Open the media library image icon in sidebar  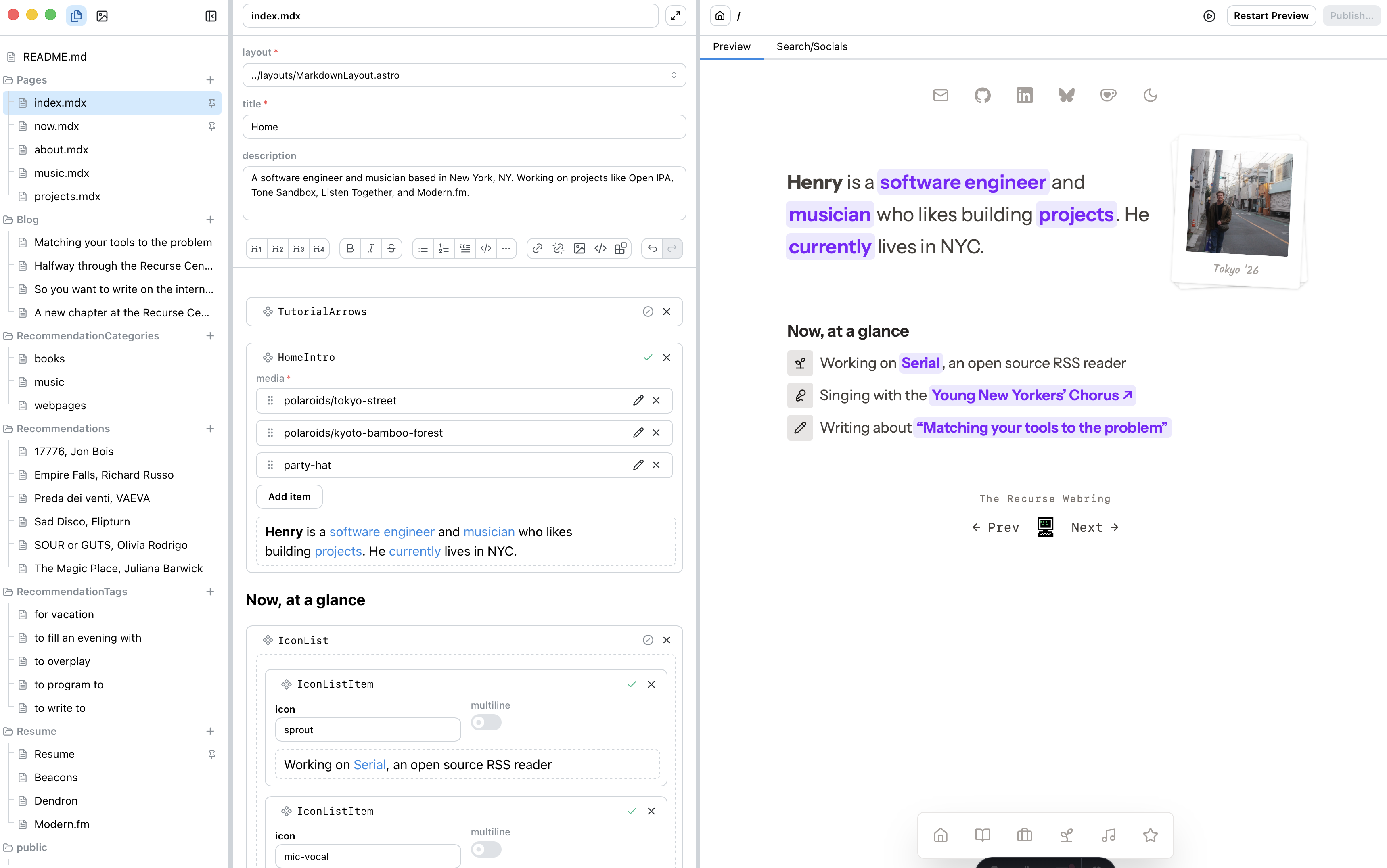102,16
